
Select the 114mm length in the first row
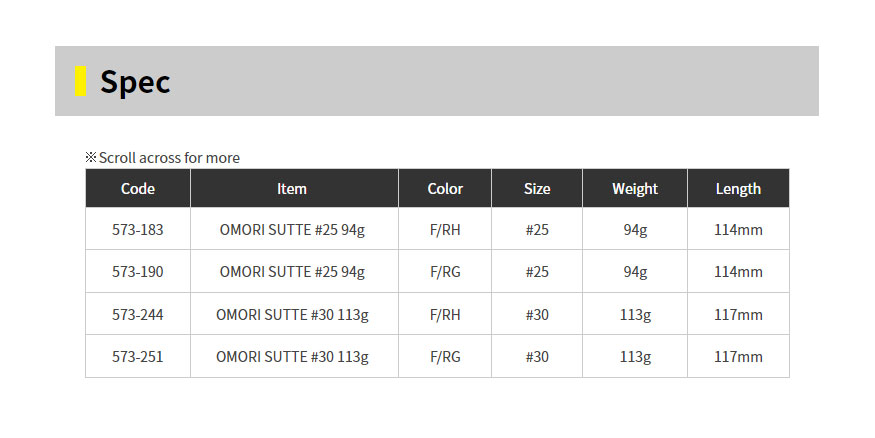coord(738,229)
